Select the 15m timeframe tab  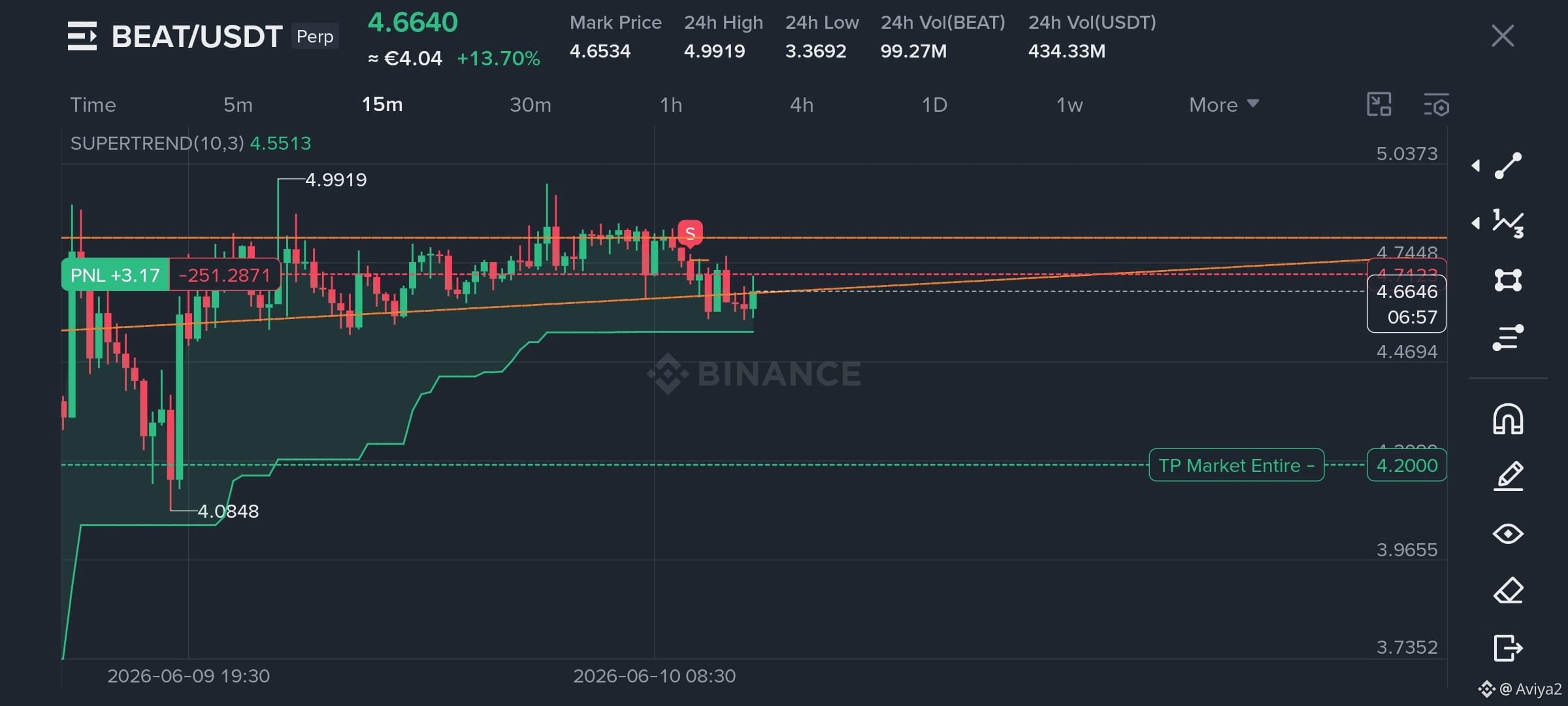(x=382, y=105)
